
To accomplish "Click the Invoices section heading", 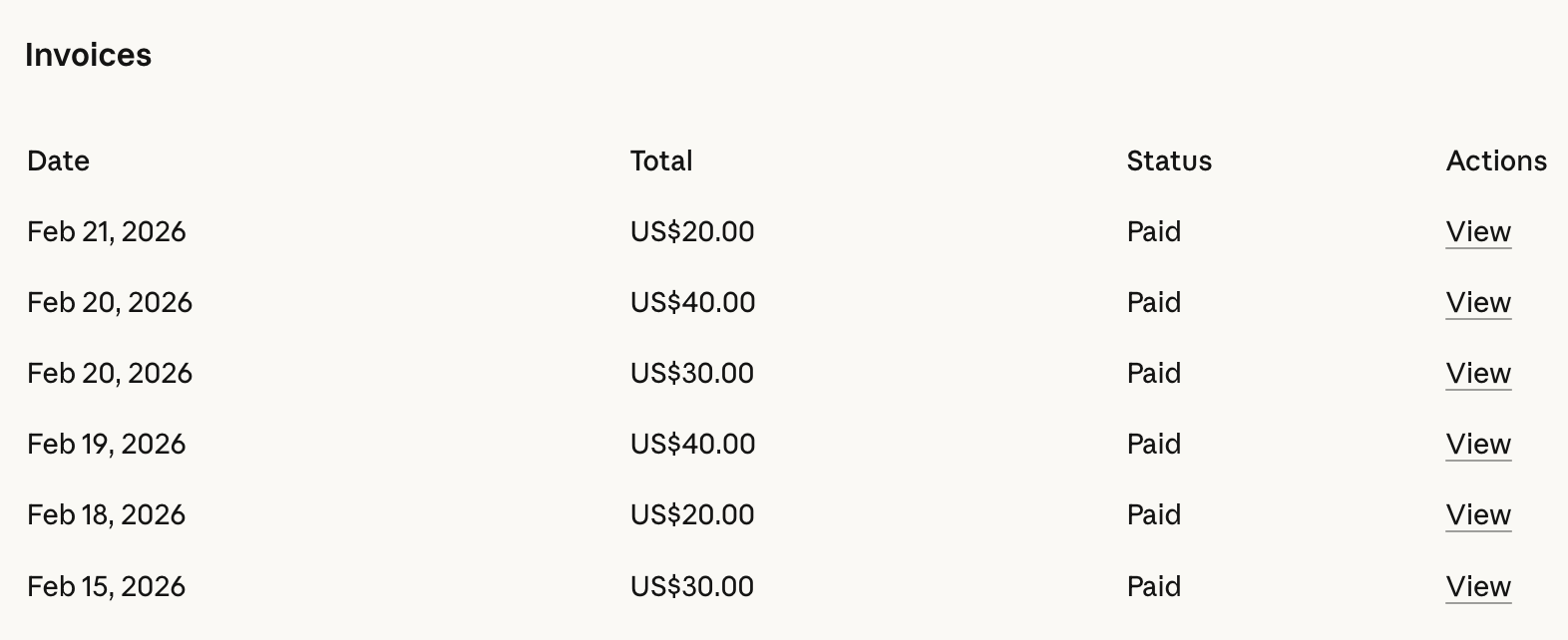I will tap(88, 55).
